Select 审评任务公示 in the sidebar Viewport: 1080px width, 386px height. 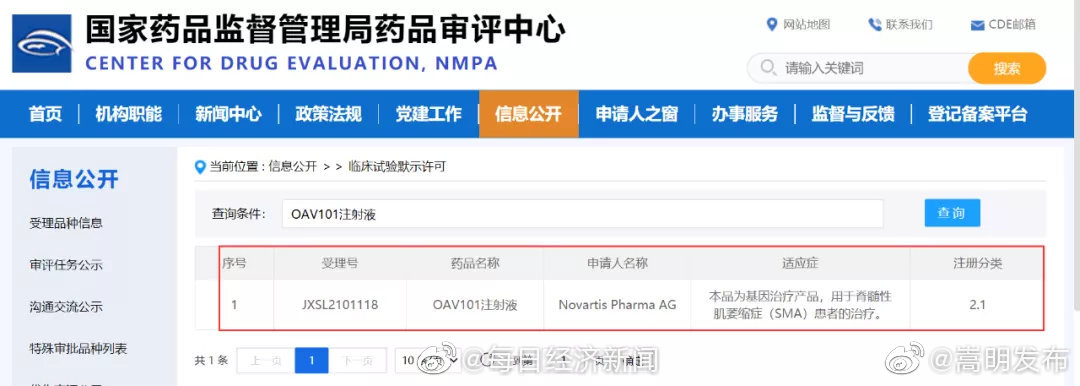[66, 265]
